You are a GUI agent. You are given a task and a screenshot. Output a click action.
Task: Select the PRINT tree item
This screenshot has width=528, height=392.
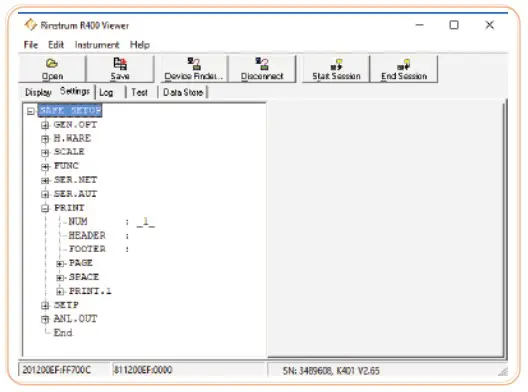pyautogui.click(x=69, y=208)
